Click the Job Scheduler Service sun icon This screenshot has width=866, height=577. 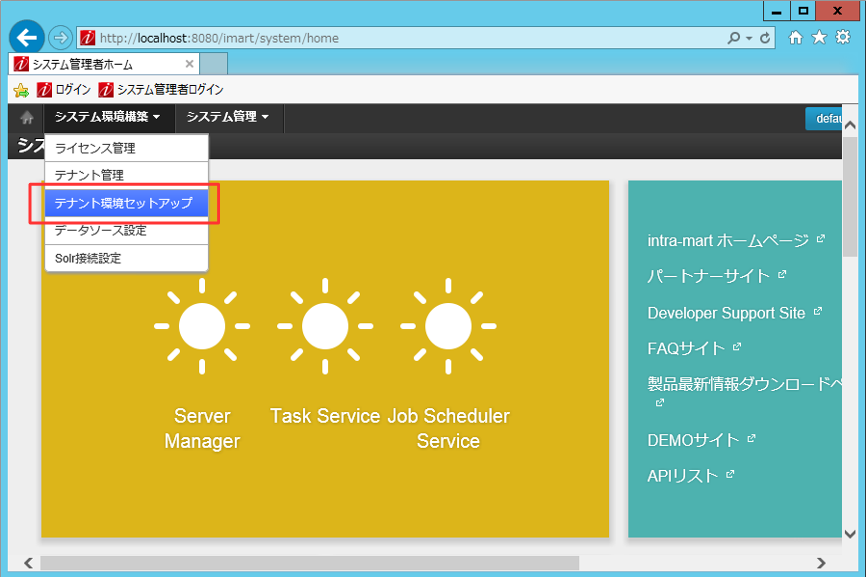click(448, 326)
